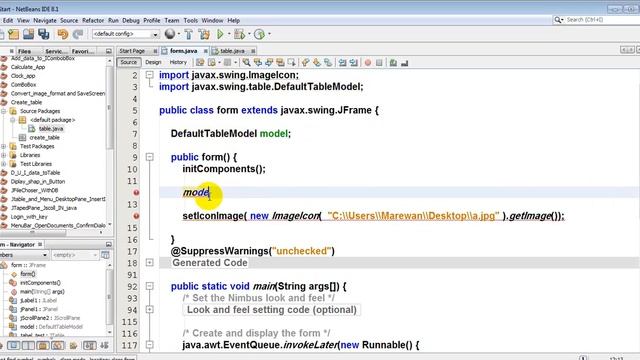Screen dimensions: 640x360
Task: Open the Refactor menu
Action: tap(93, 20)
